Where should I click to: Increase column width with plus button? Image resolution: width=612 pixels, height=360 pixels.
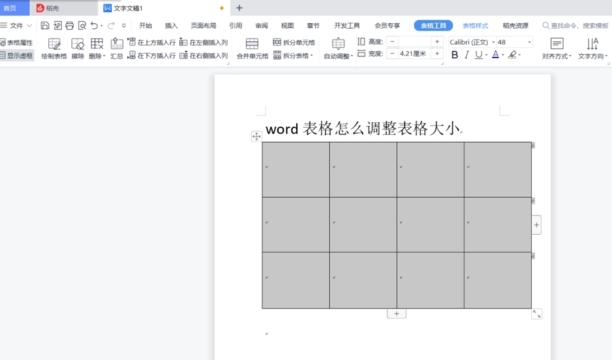pos(437,53)
